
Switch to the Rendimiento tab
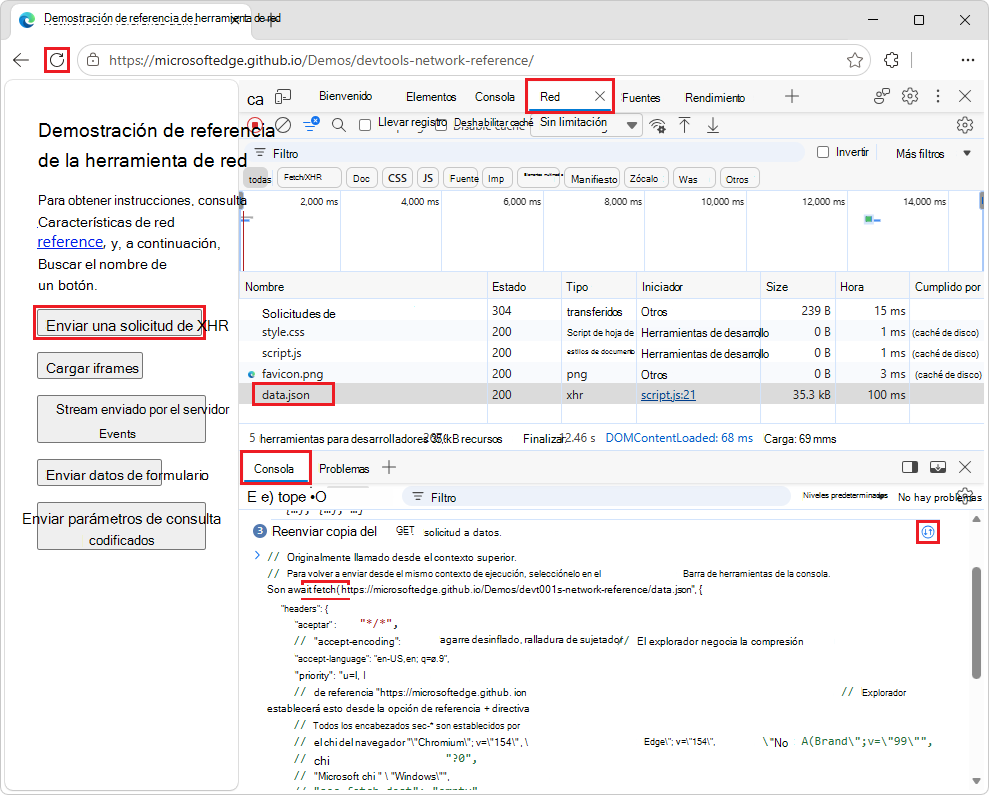[x=715, y=97]
